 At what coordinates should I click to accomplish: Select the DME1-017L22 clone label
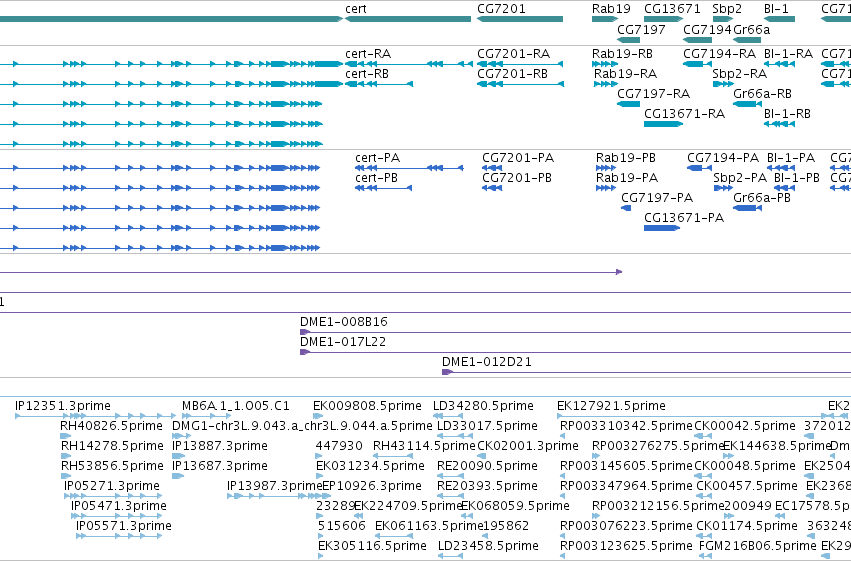[x=343, y=342]
